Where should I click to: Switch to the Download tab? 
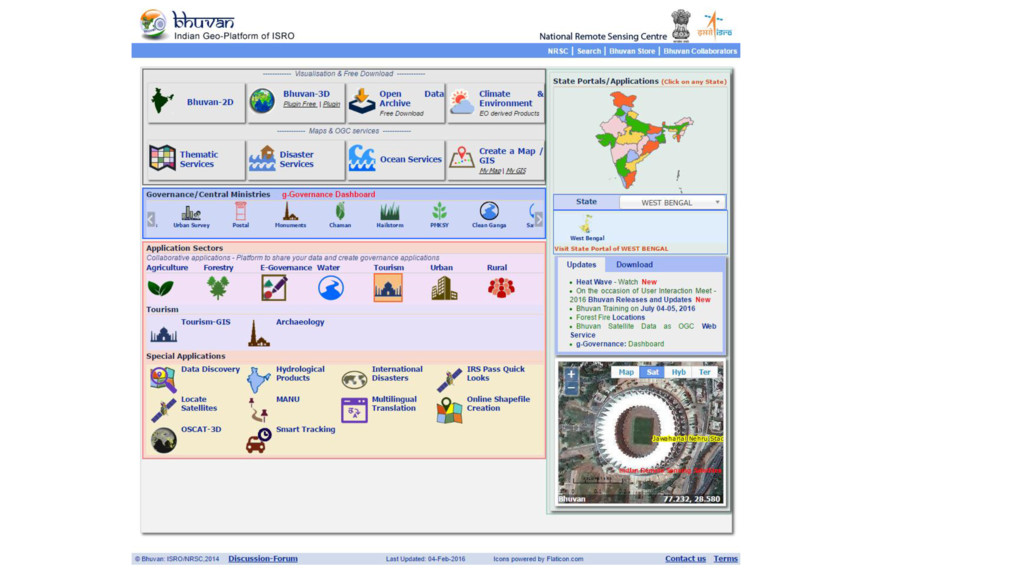point(634,264)
